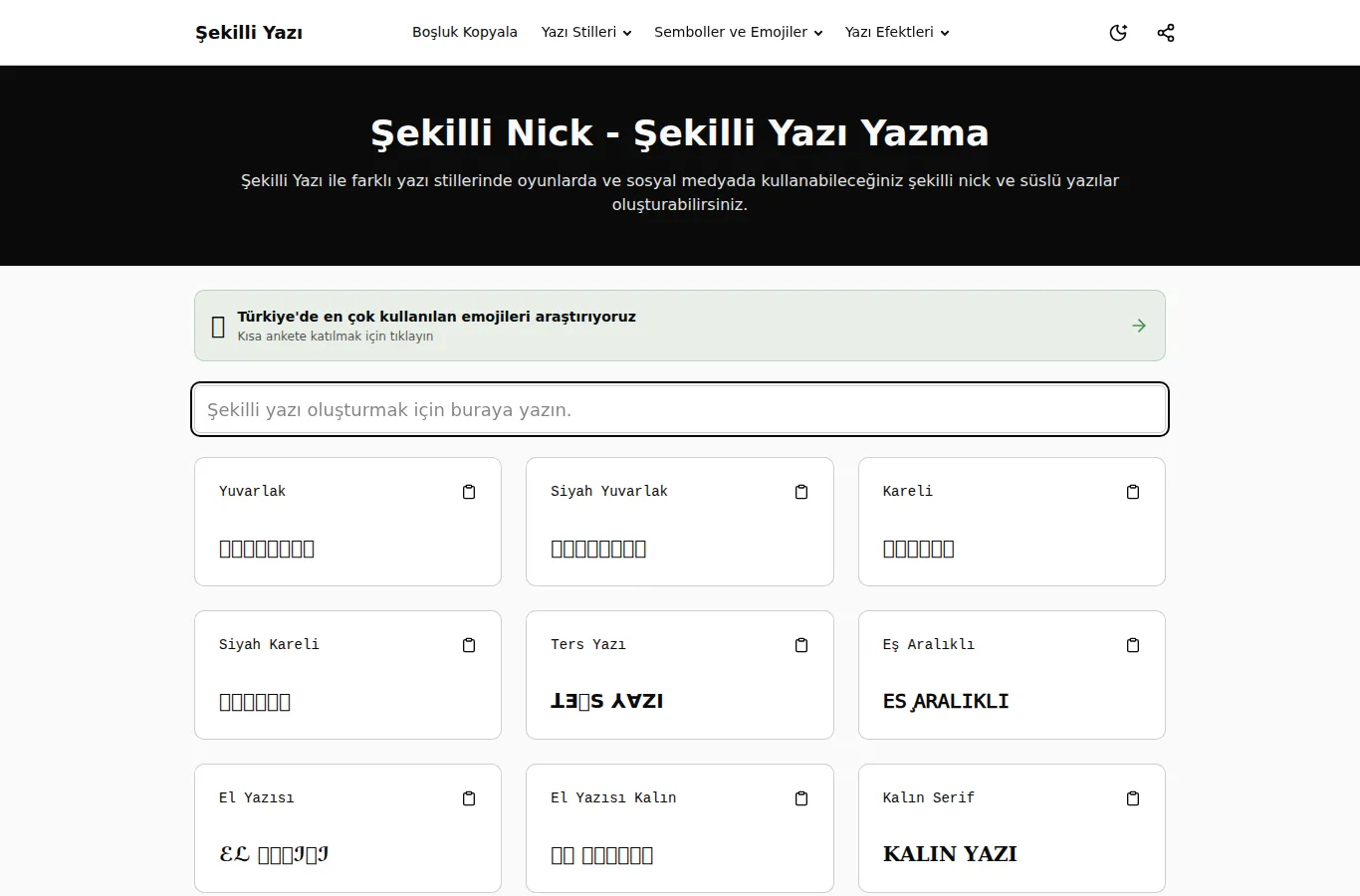The image size is (1360, 896).
Task: Copy the Kalın Serif style text
Action: [1133, 798]
